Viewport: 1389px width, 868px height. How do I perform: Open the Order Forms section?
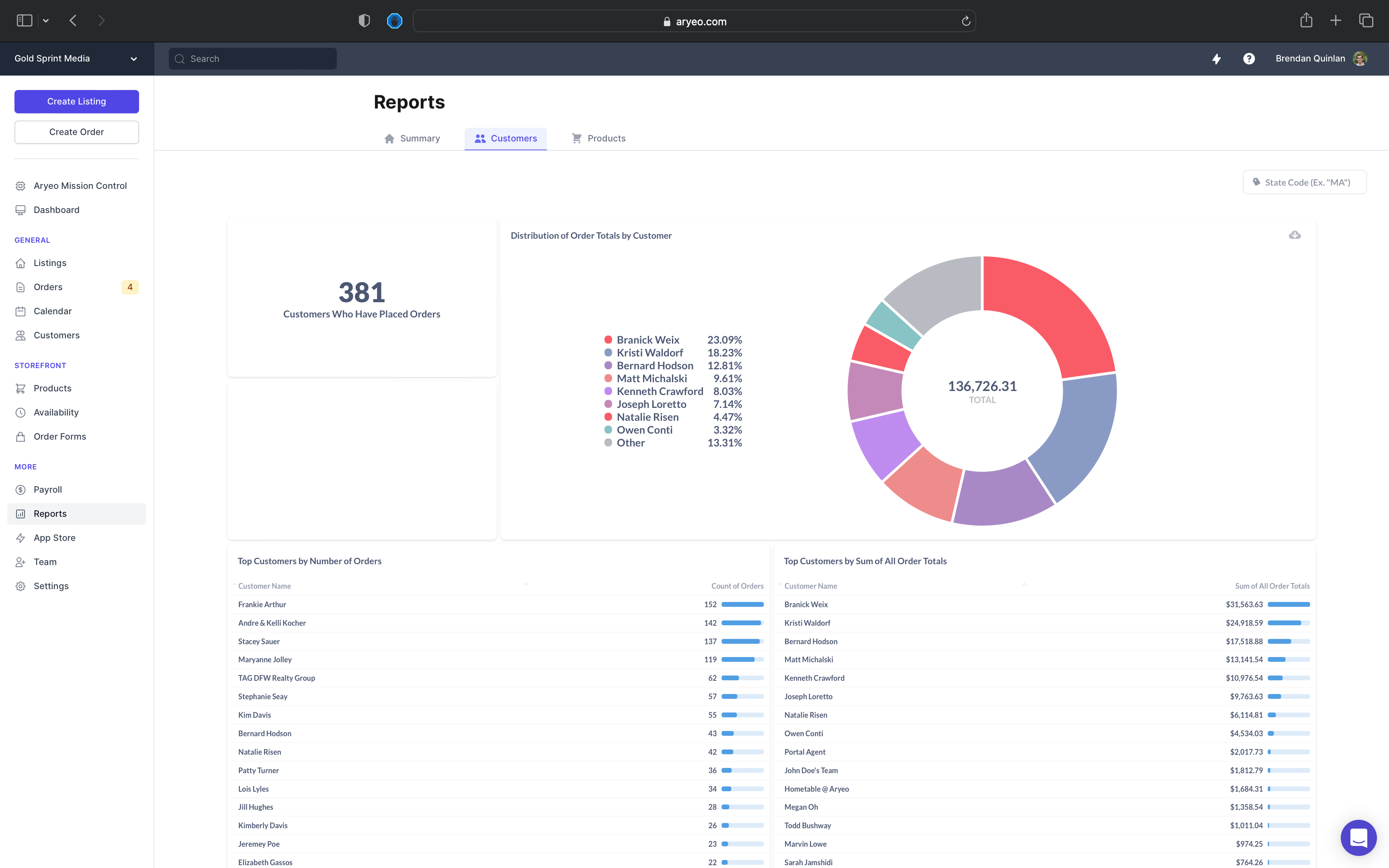60,436
